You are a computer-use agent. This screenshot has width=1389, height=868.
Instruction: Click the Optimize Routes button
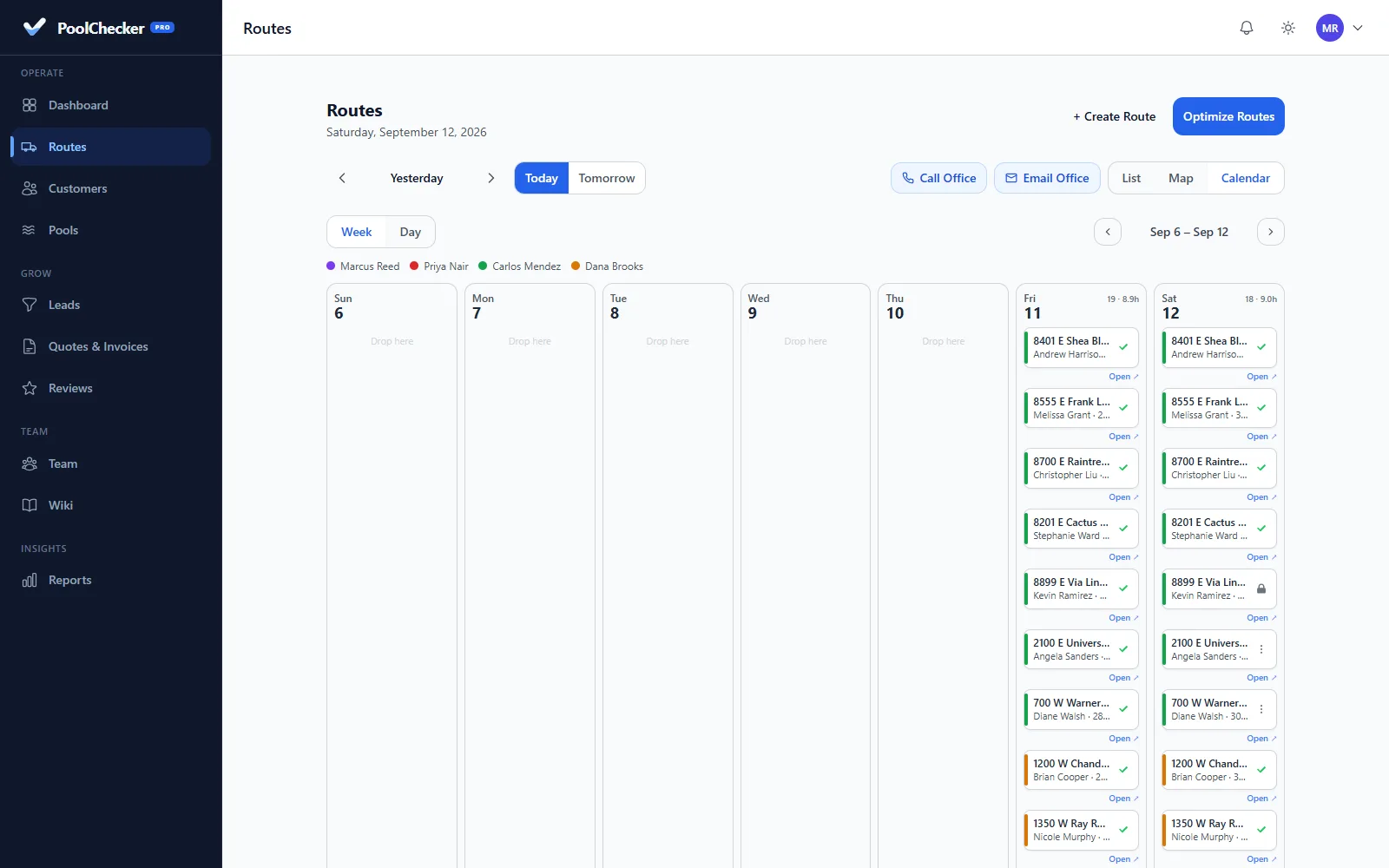1228,116
